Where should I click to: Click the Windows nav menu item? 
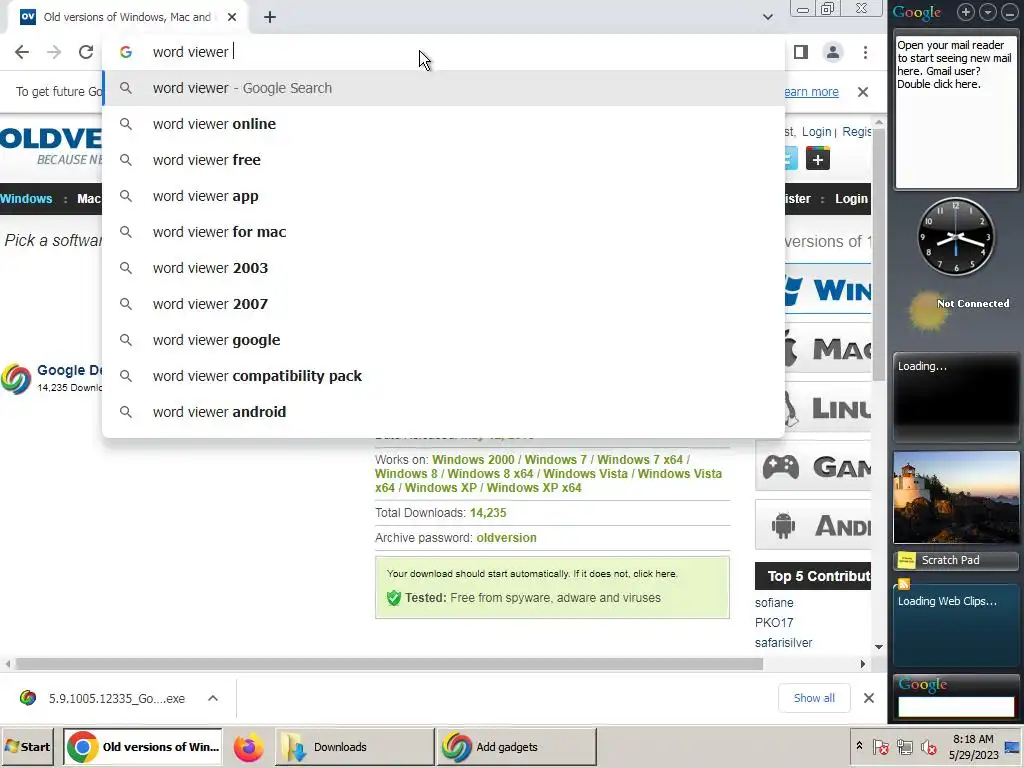[x=26, y=199]
